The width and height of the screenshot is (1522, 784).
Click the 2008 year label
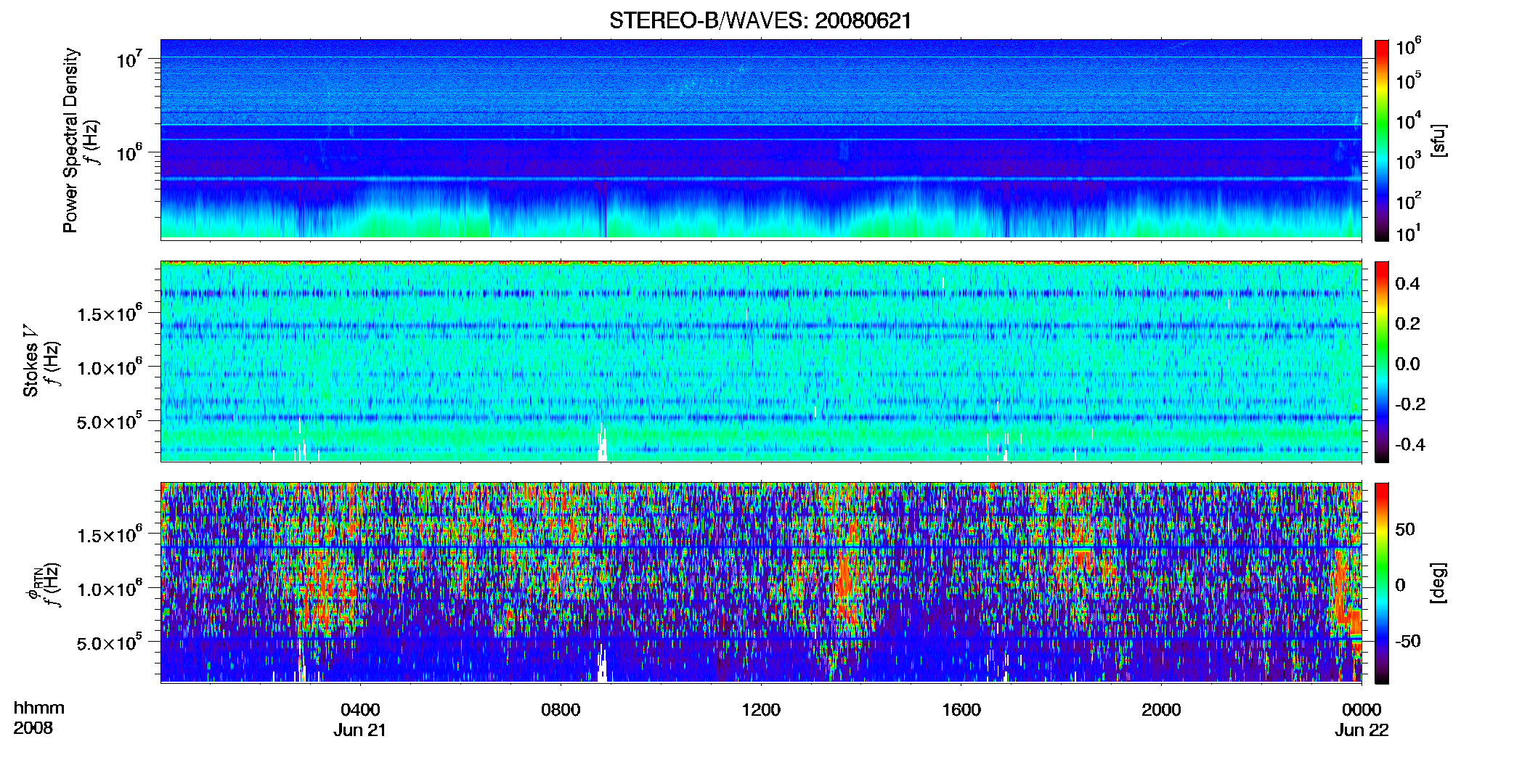tap(33, 728)
